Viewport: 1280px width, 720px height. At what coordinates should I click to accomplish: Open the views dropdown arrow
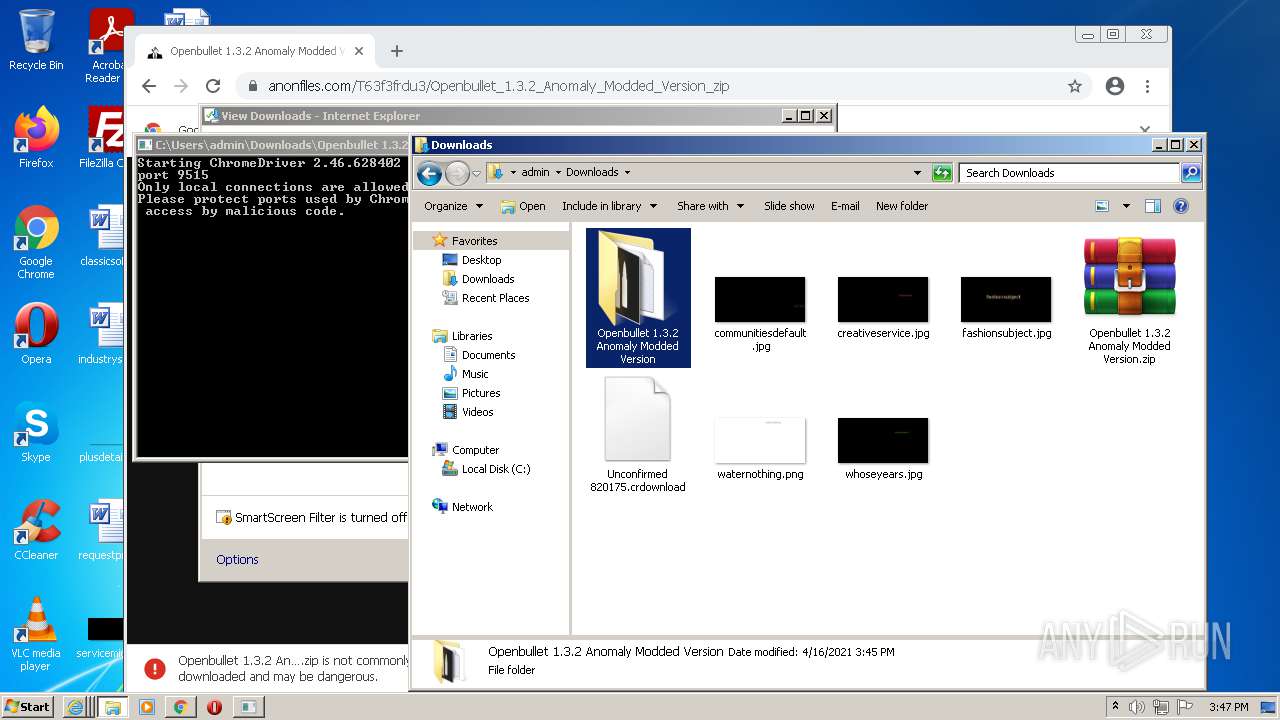[1125, 206]
